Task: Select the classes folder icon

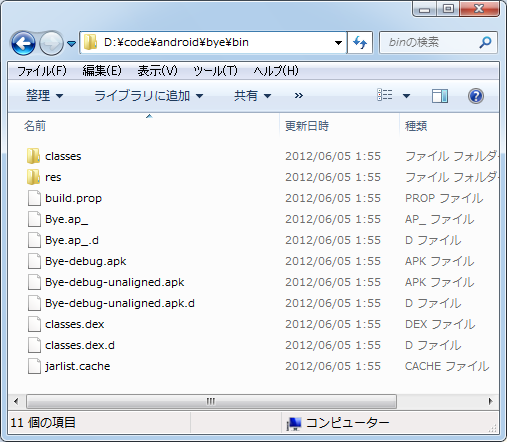Action: (x=33, y=156)
